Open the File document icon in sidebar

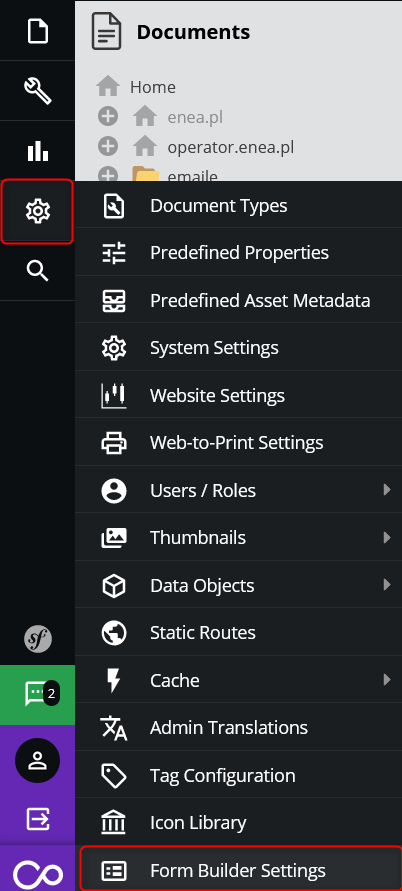38,30
